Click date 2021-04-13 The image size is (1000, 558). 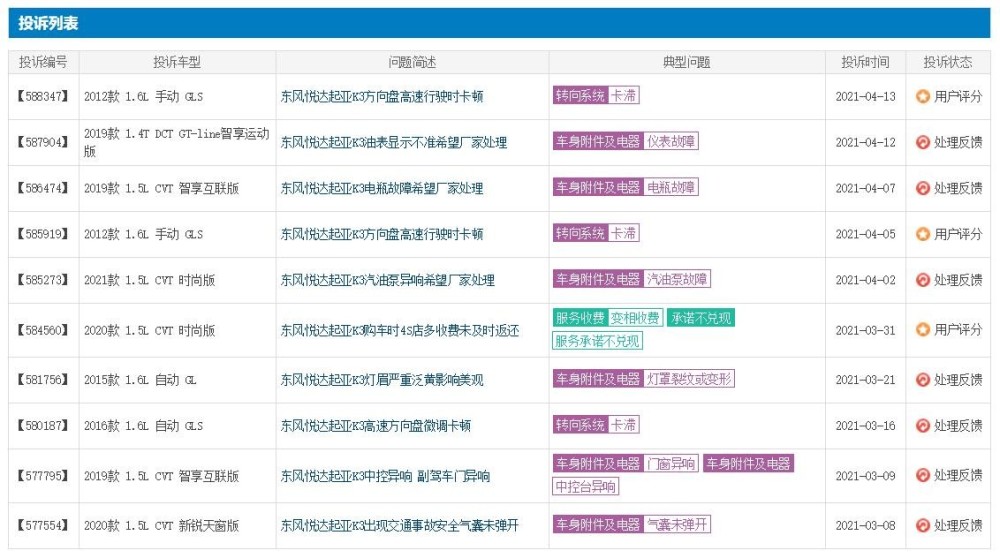point(865,96)
